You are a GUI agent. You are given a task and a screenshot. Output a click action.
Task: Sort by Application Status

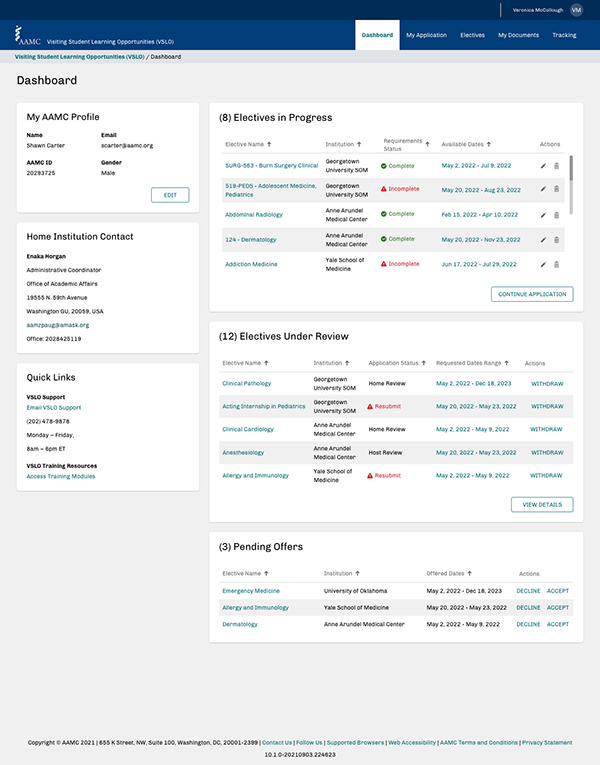pyautogui.click(x=423, y=363)
